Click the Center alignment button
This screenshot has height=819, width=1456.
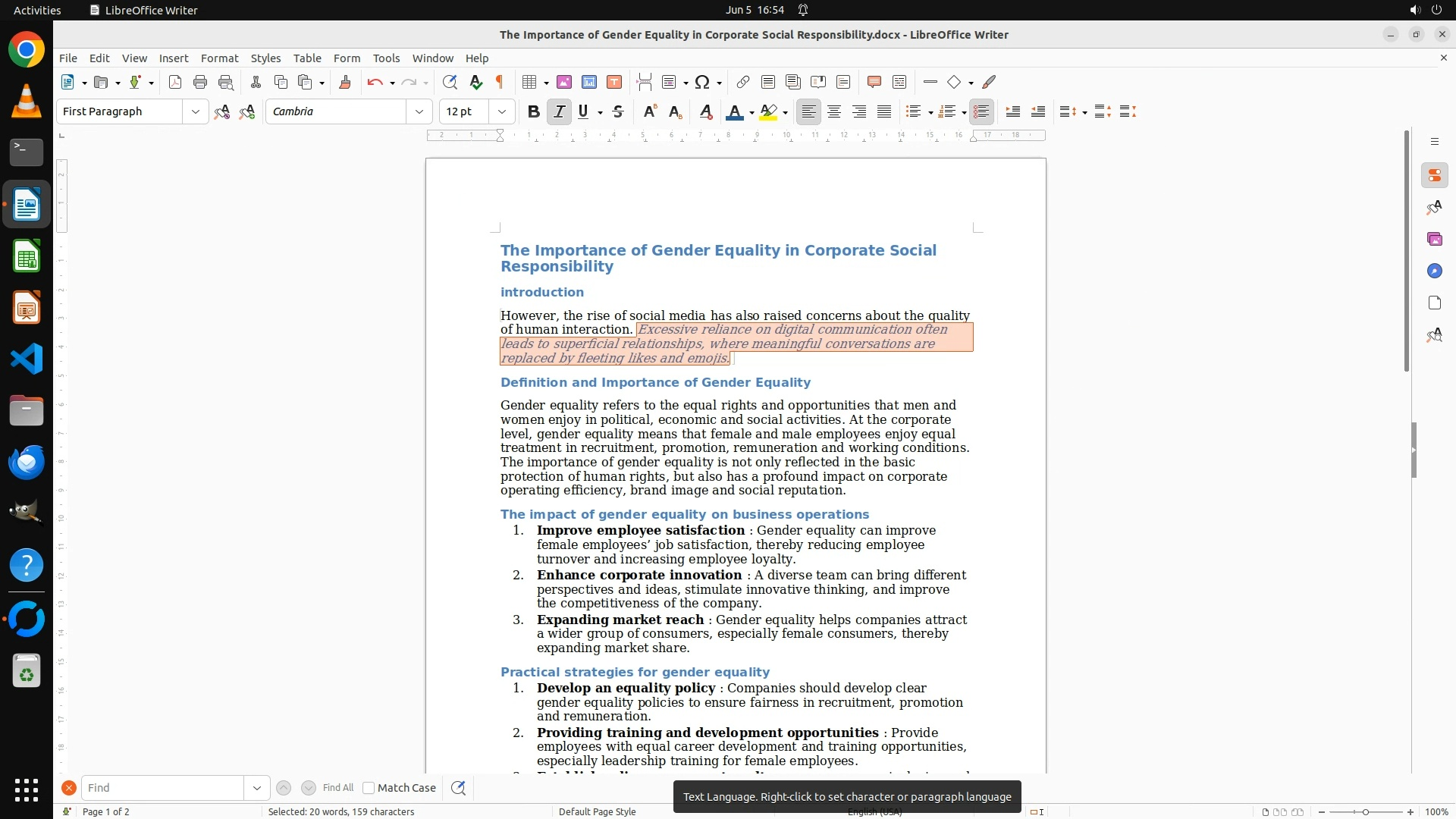tap(834, 111)
